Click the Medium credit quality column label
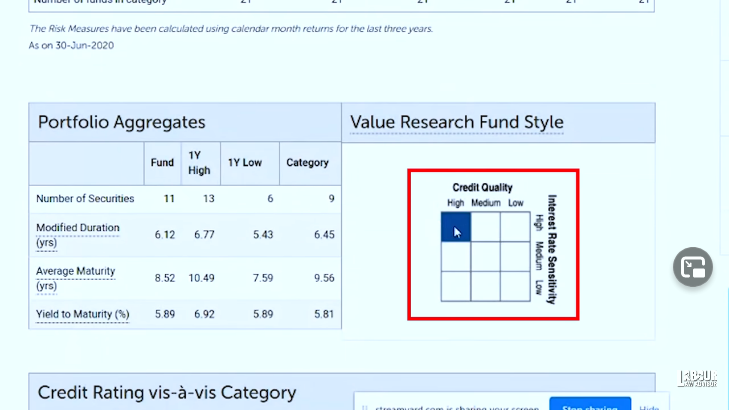The height and width of the screenshot is (410, 729). click(x=486, y=203)
